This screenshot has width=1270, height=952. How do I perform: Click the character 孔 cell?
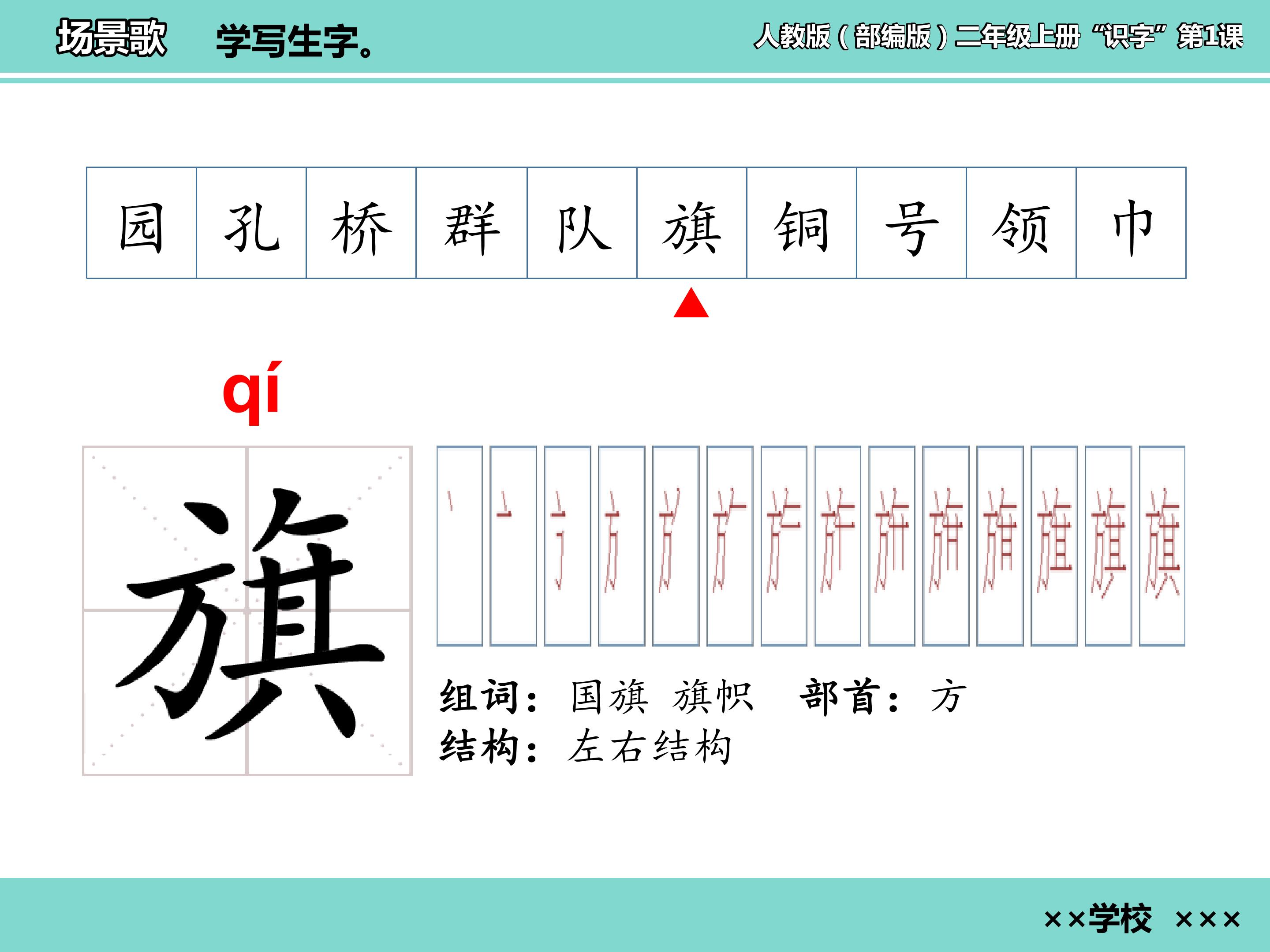click(251, 223)
